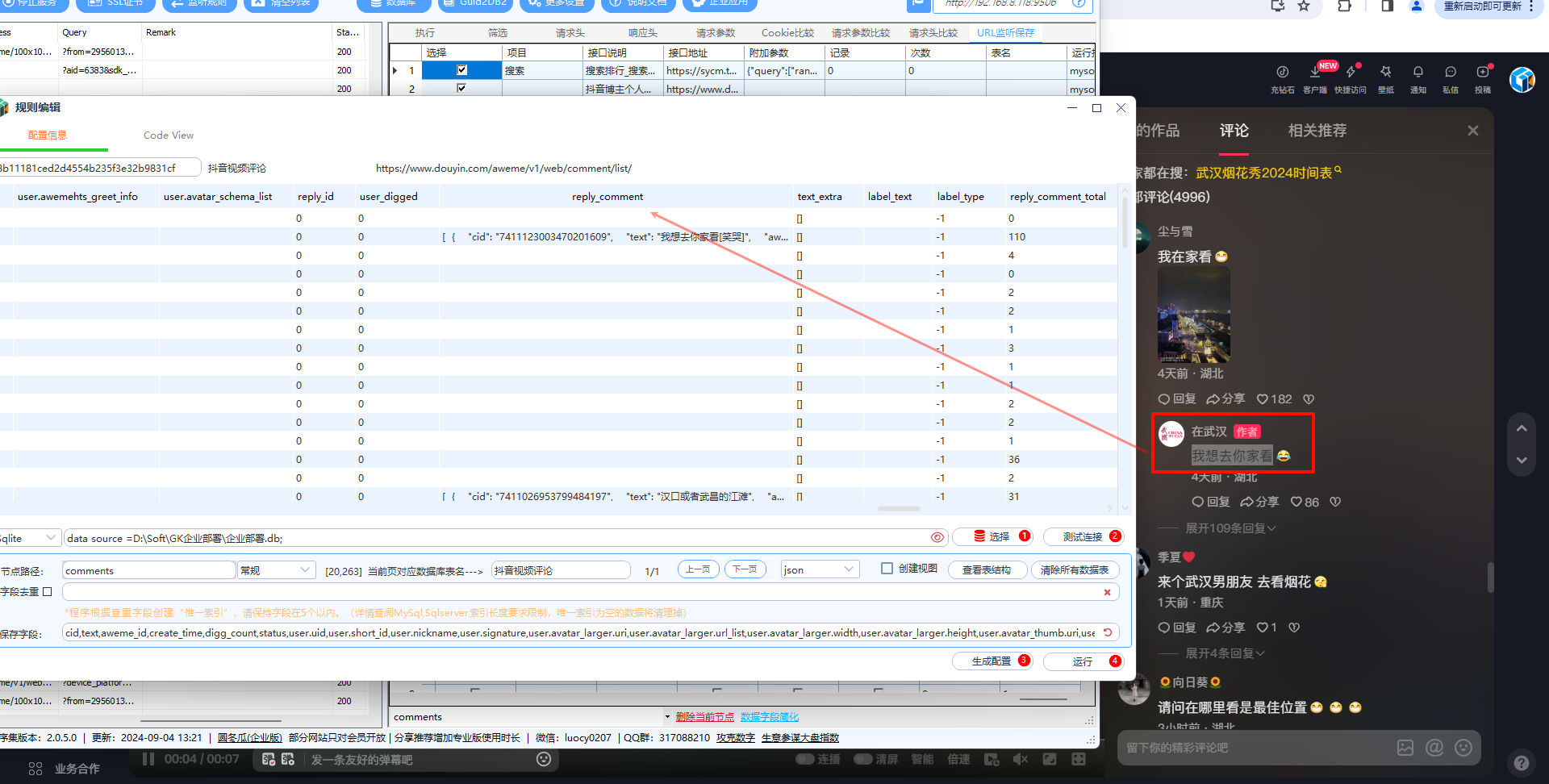Open 私信 private messages icon
Screen dimensions: 1549x784
point(1451,72)
